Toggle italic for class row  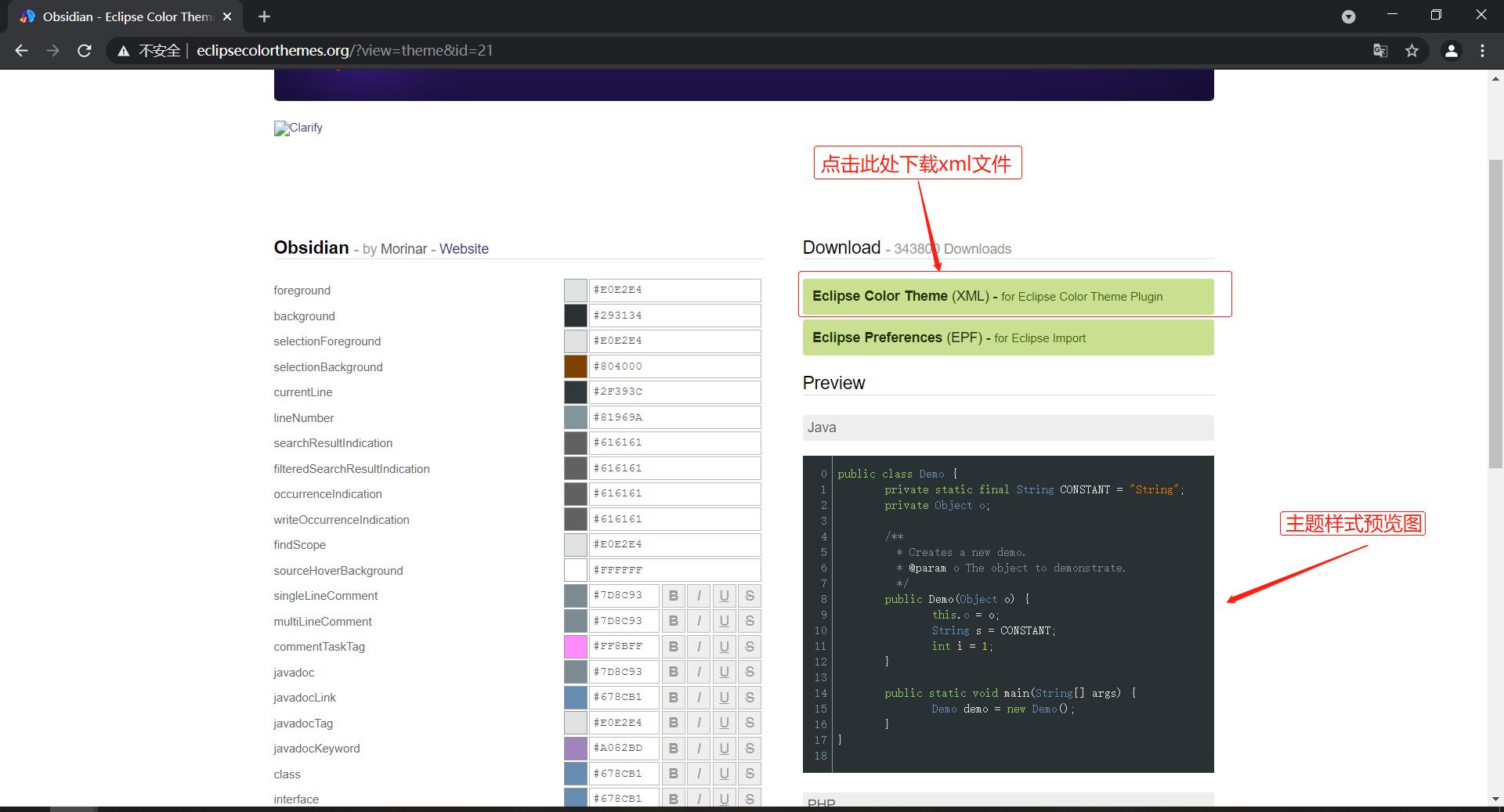(699, 774)
